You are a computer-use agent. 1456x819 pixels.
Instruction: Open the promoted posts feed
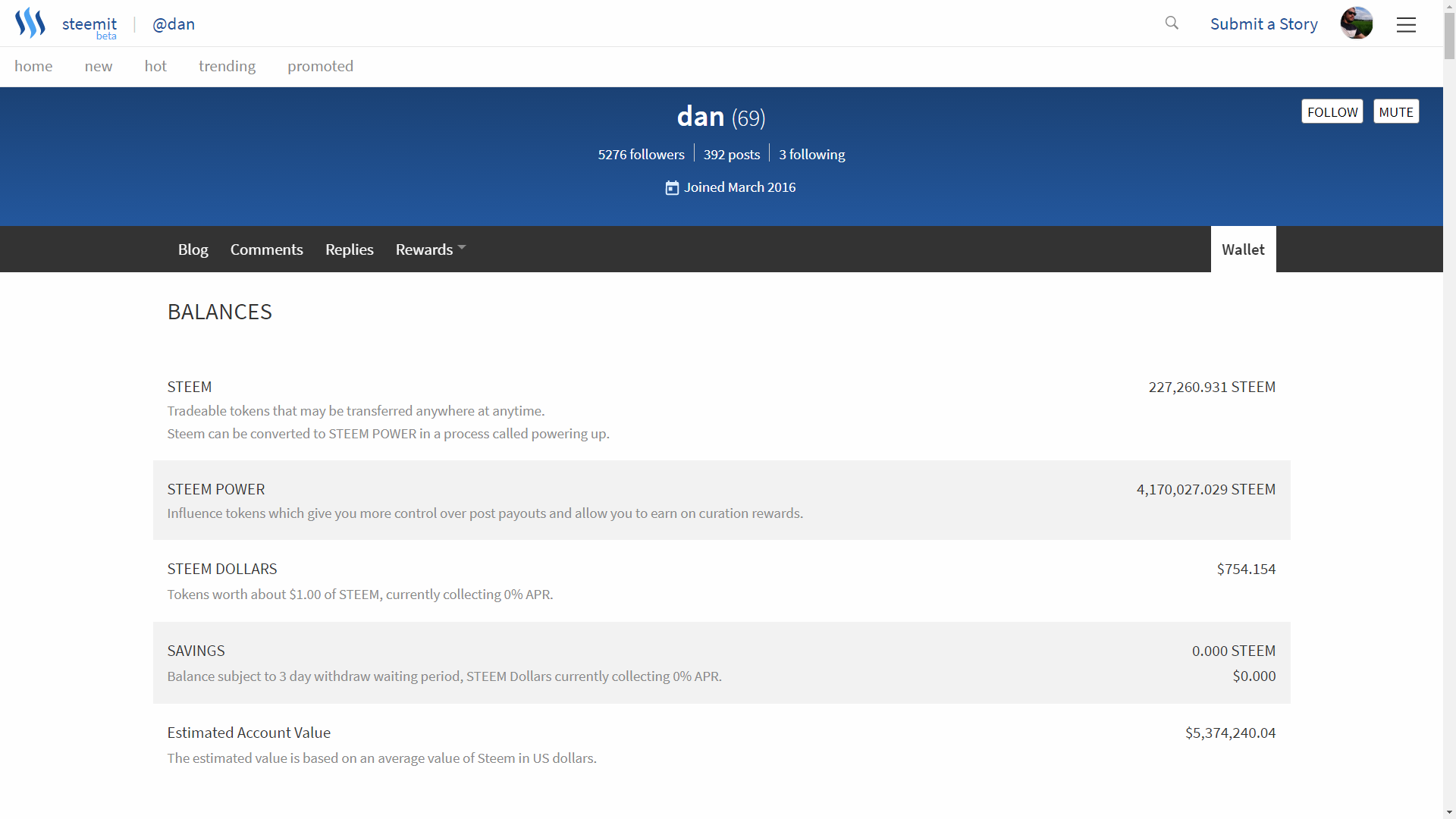pos(320,66)
